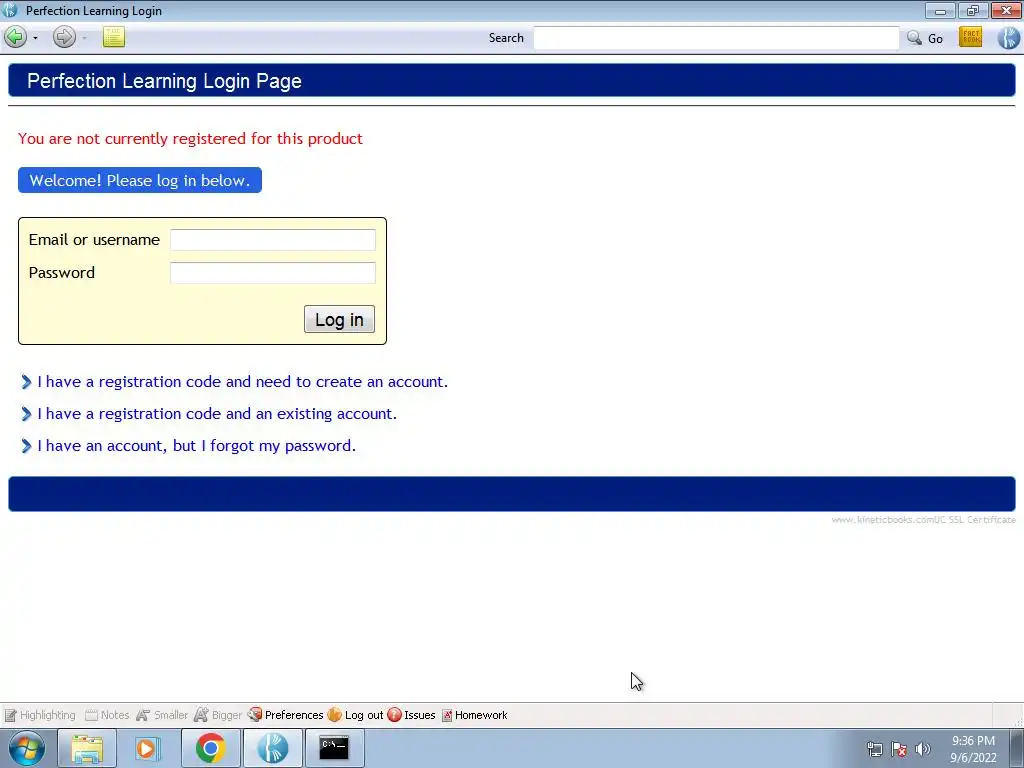1024x768 pixels.
Task: Click the Smaller text size tool
Action: coord(162,715)
